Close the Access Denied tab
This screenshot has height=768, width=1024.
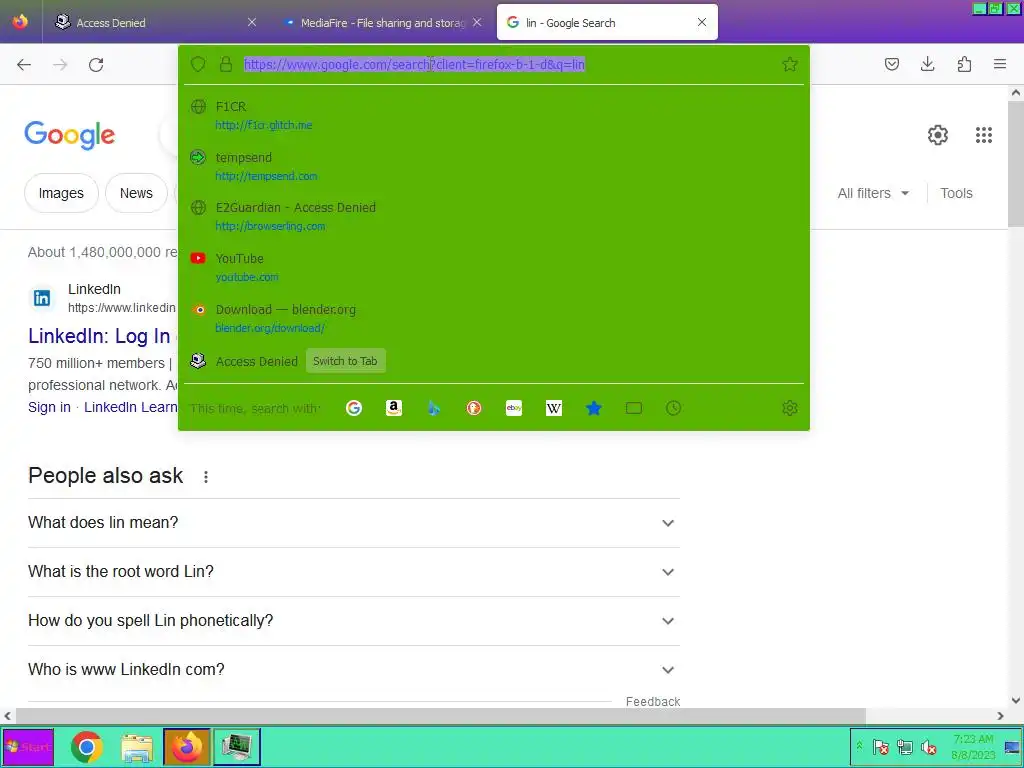[x=252, y=23]
